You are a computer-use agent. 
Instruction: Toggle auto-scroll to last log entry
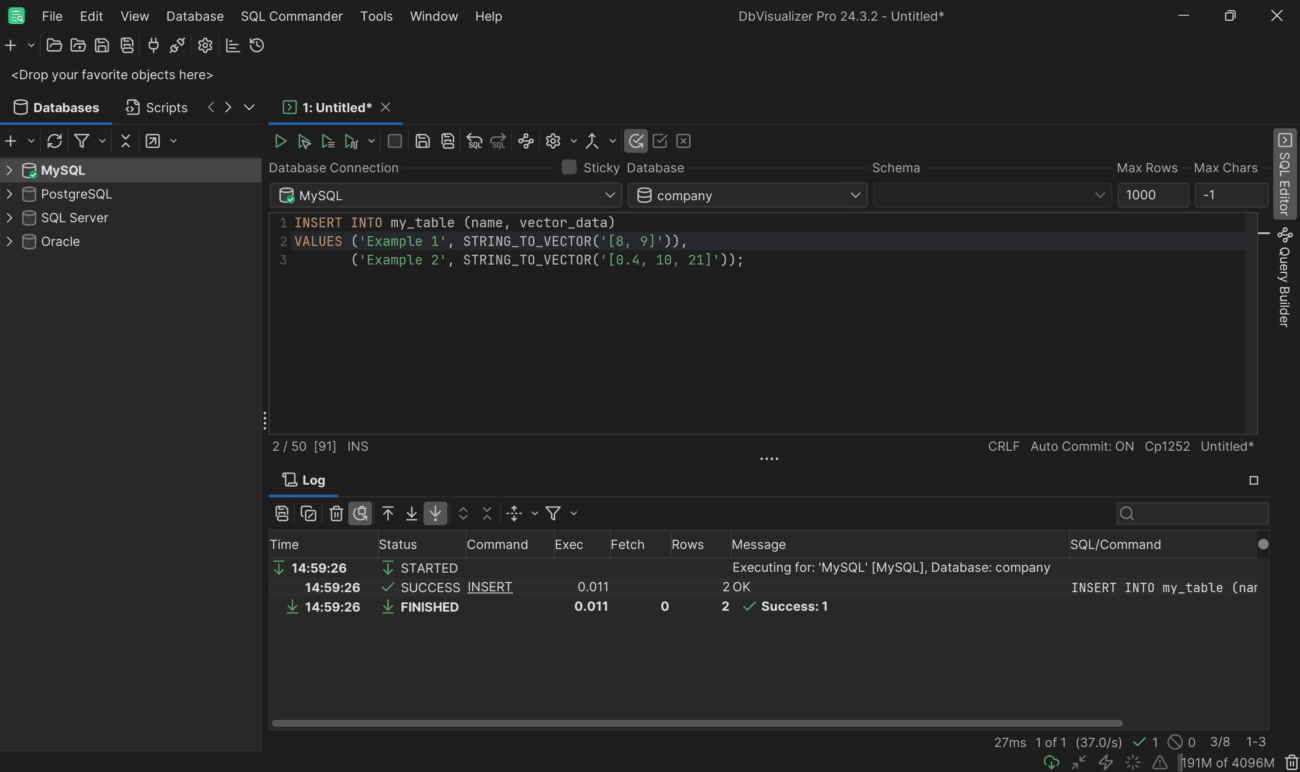[435, 513]
